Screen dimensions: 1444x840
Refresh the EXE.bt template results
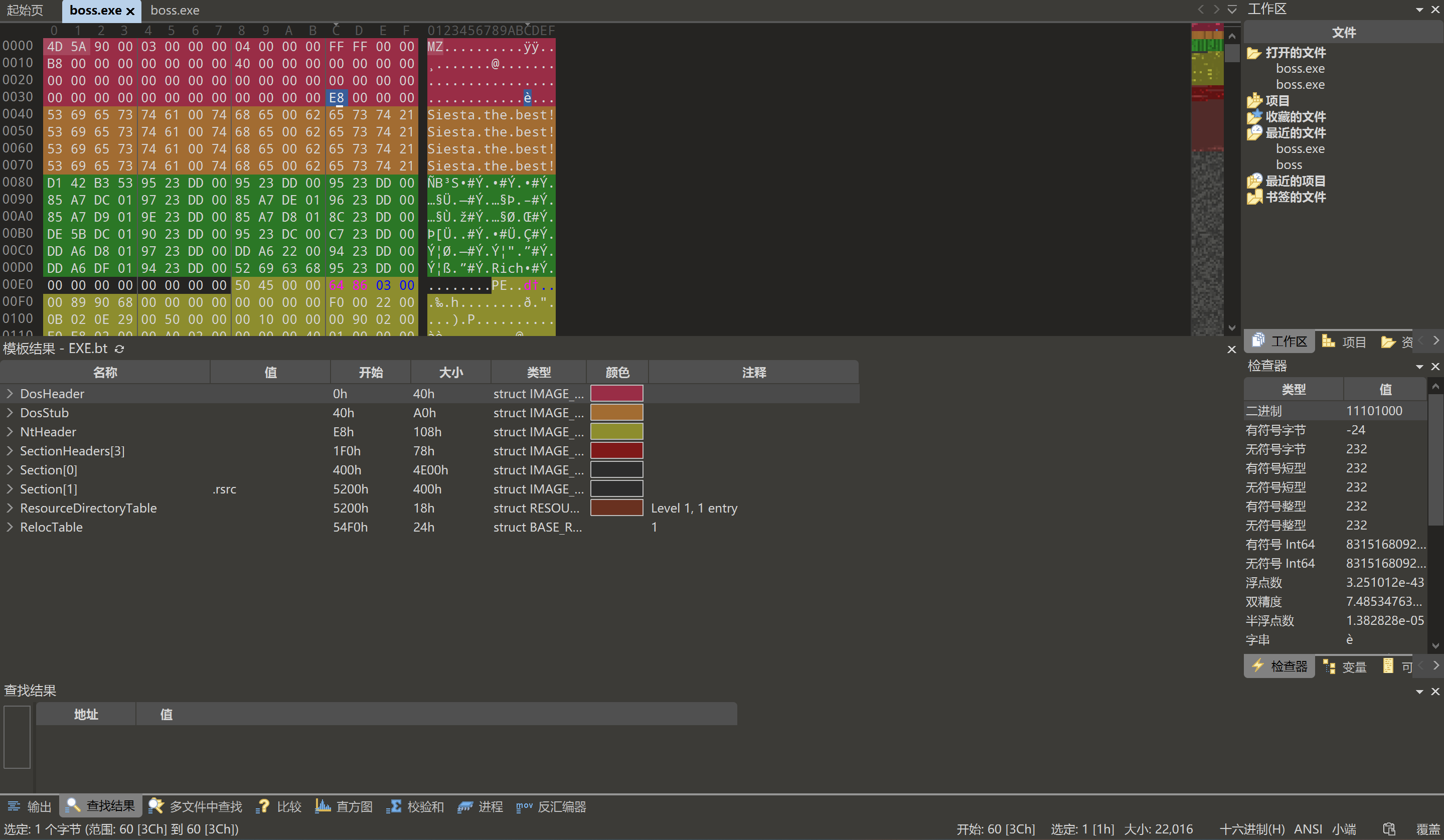[119, 349]
